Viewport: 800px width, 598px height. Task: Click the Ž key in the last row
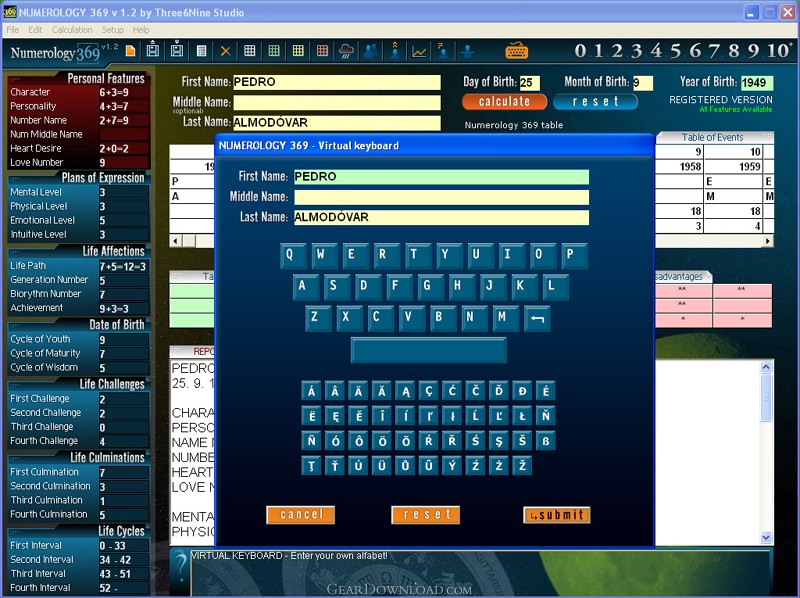click(x=522, y=466)
